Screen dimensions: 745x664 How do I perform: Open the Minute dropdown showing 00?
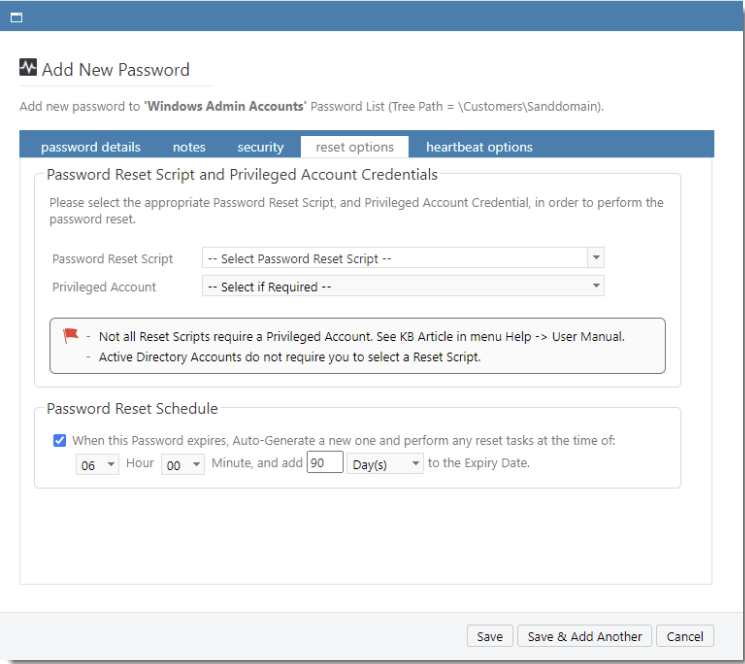coord(183,465)
